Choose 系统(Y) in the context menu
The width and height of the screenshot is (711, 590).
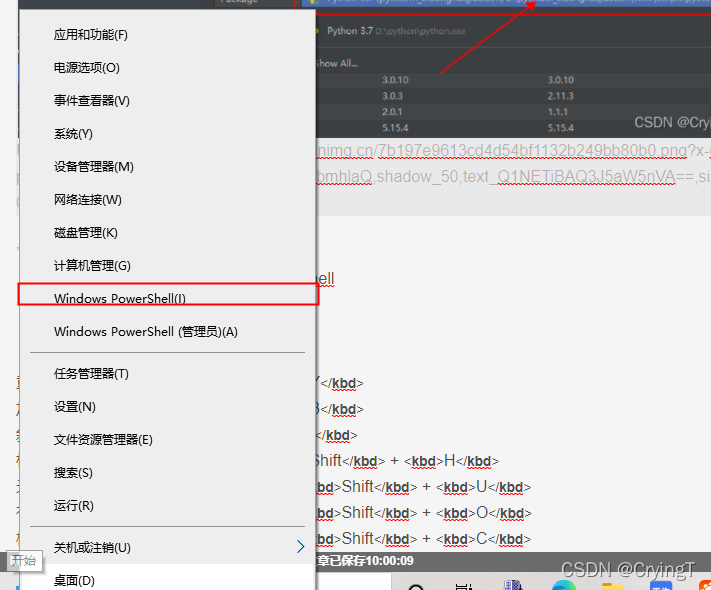168,134
